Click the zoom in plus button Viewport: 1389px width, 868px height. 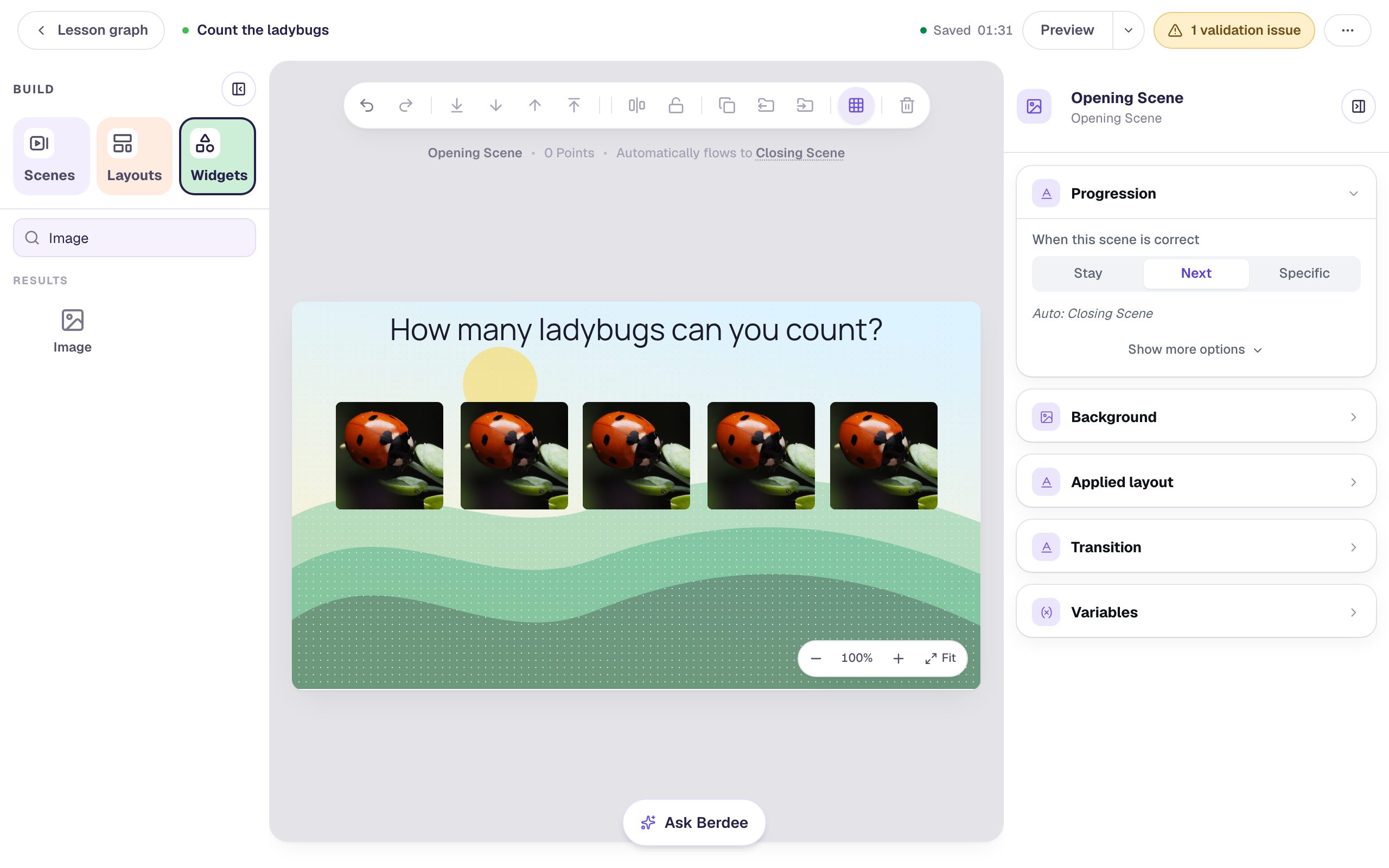point(899,659)
